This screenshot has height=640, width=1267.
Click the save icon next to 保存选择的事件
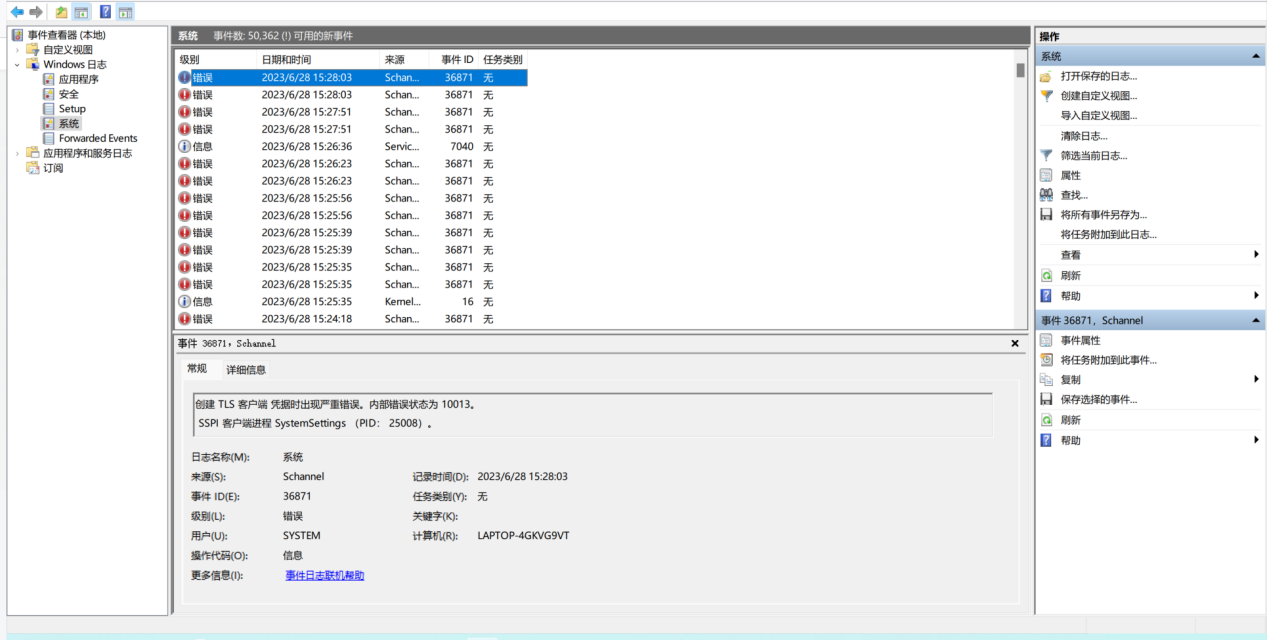point(1046,399)
